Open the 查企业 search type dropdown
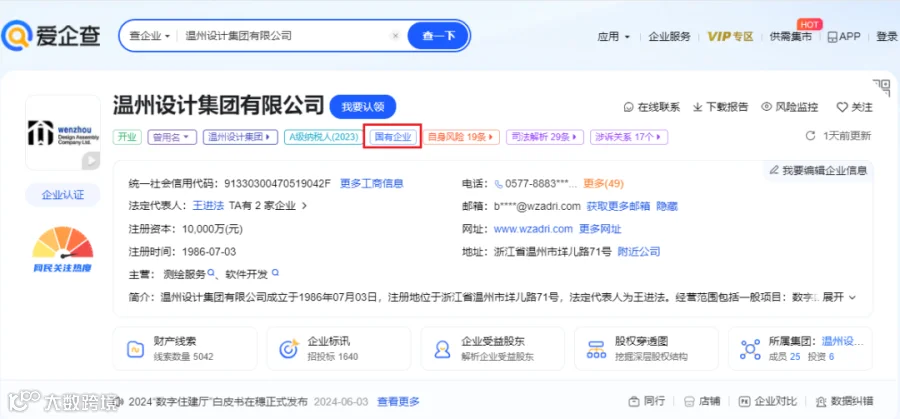The image size is (900, 419). pyautogui.click(x=149, y=36)
